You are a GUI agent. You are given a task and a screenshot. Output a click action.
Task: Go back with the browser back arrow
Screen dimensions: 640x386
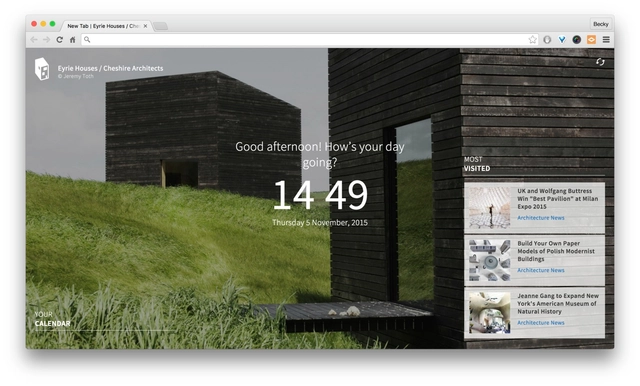tap(34, 40)
